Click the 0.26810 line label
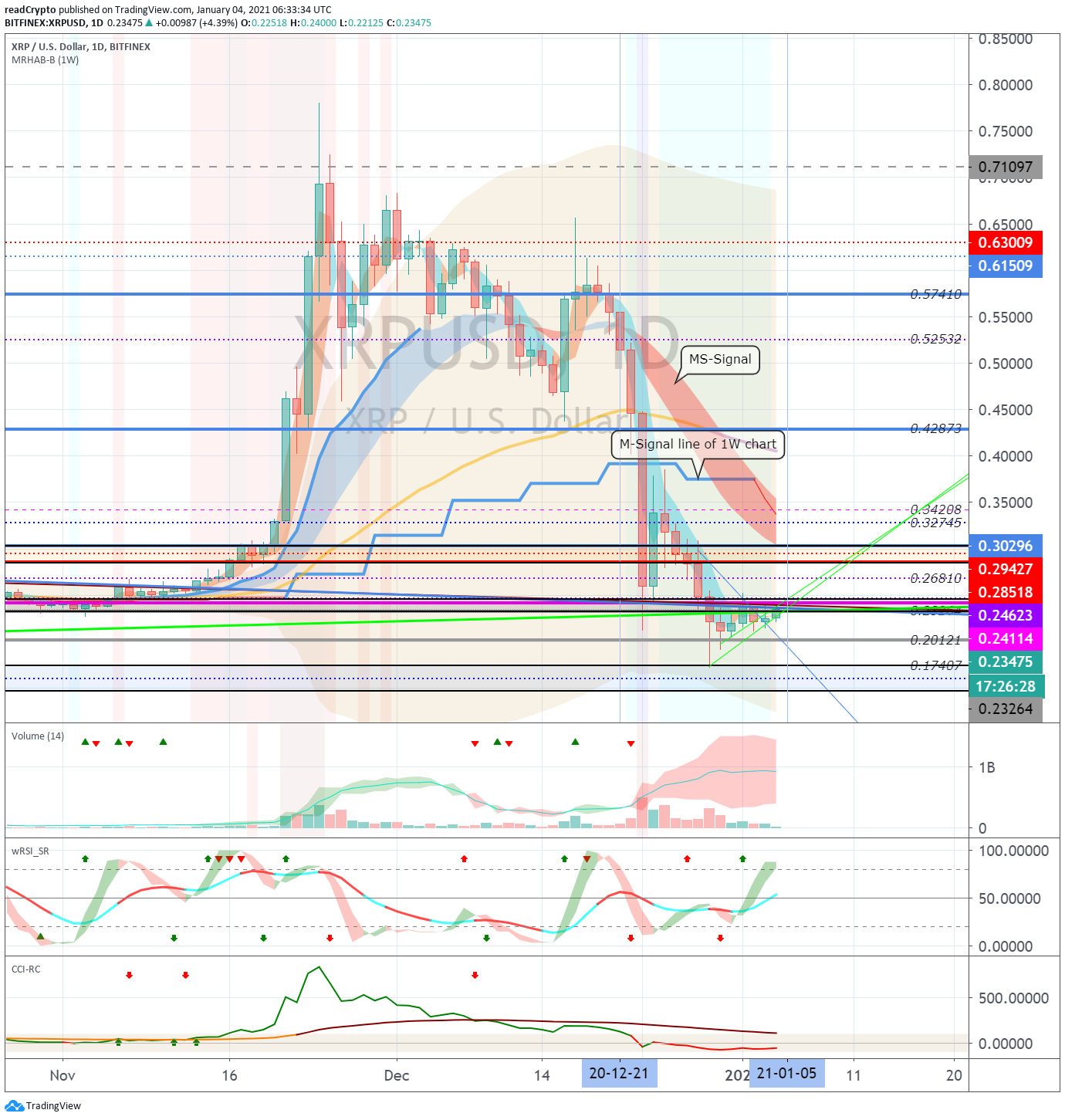 (x=936, y=578)
